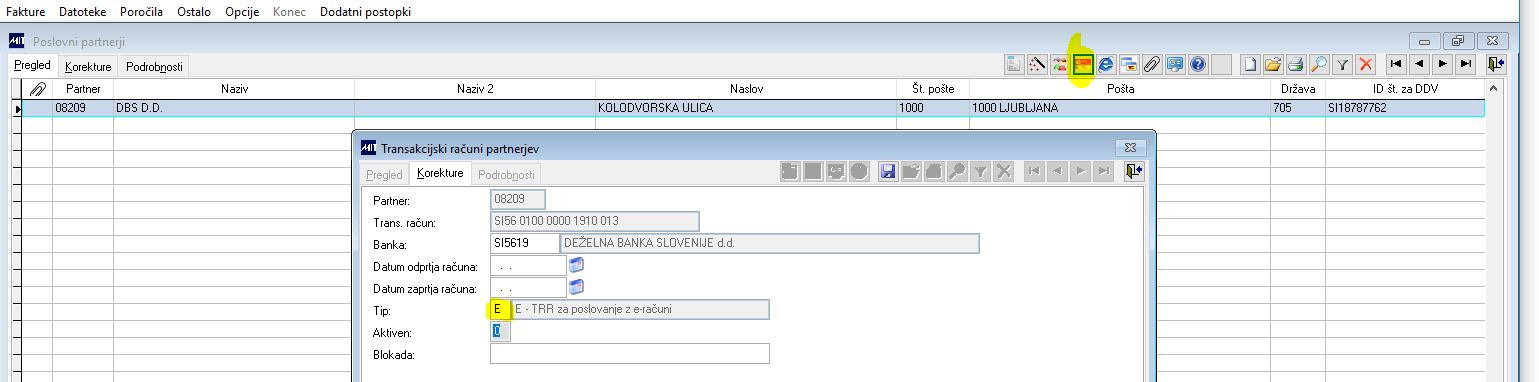The width and height of the screenshot is (1539, 382).
Task: Click the magnifier search icon in main toolbar
Action: pos(1320,64)
